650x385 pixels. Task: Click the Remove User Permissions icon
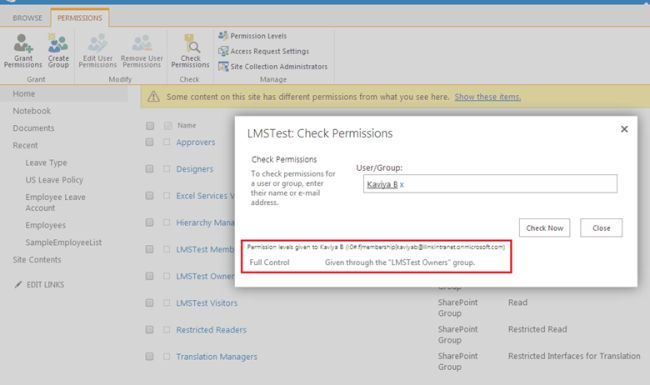(142, 43)
